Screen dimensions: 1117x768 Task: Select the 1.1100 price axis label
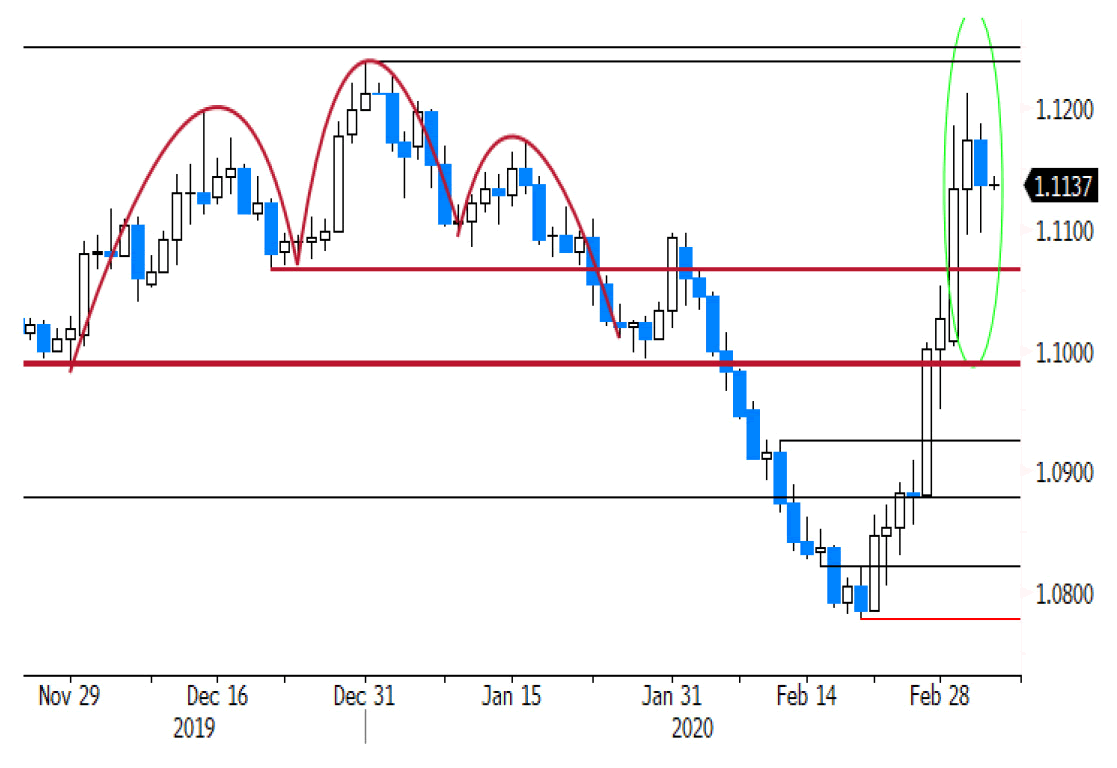pyautogui.click(x=1064, y=231)
